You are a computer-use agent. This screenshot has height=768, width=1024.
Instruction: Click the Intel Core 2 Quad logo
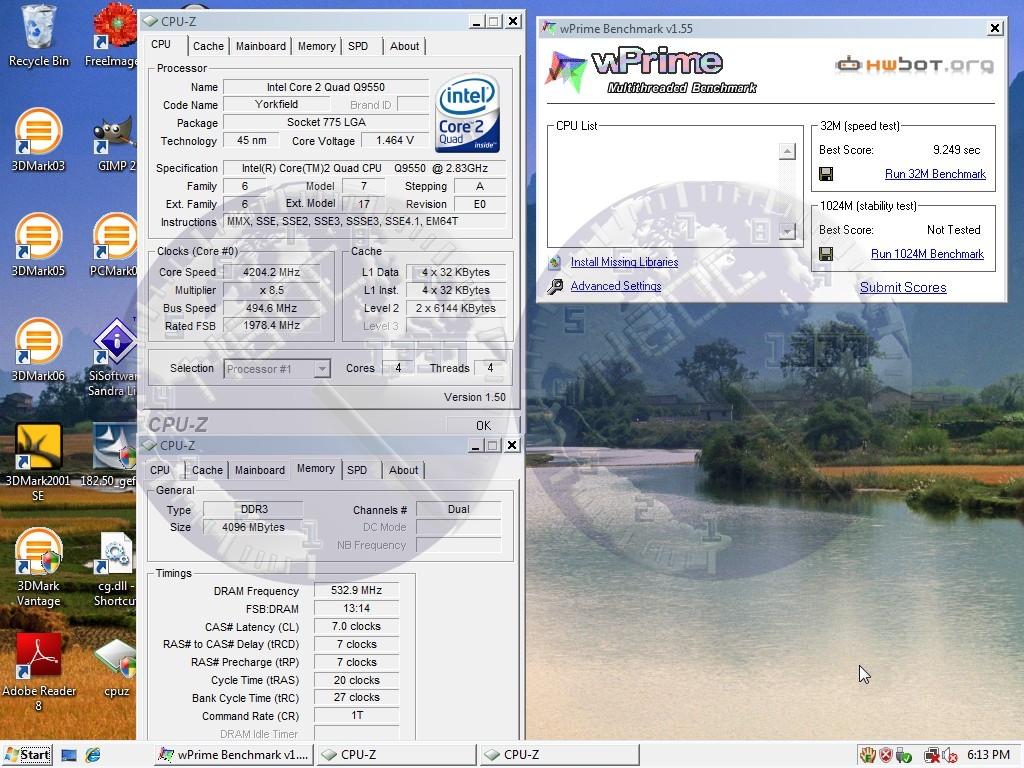[468, 112]
